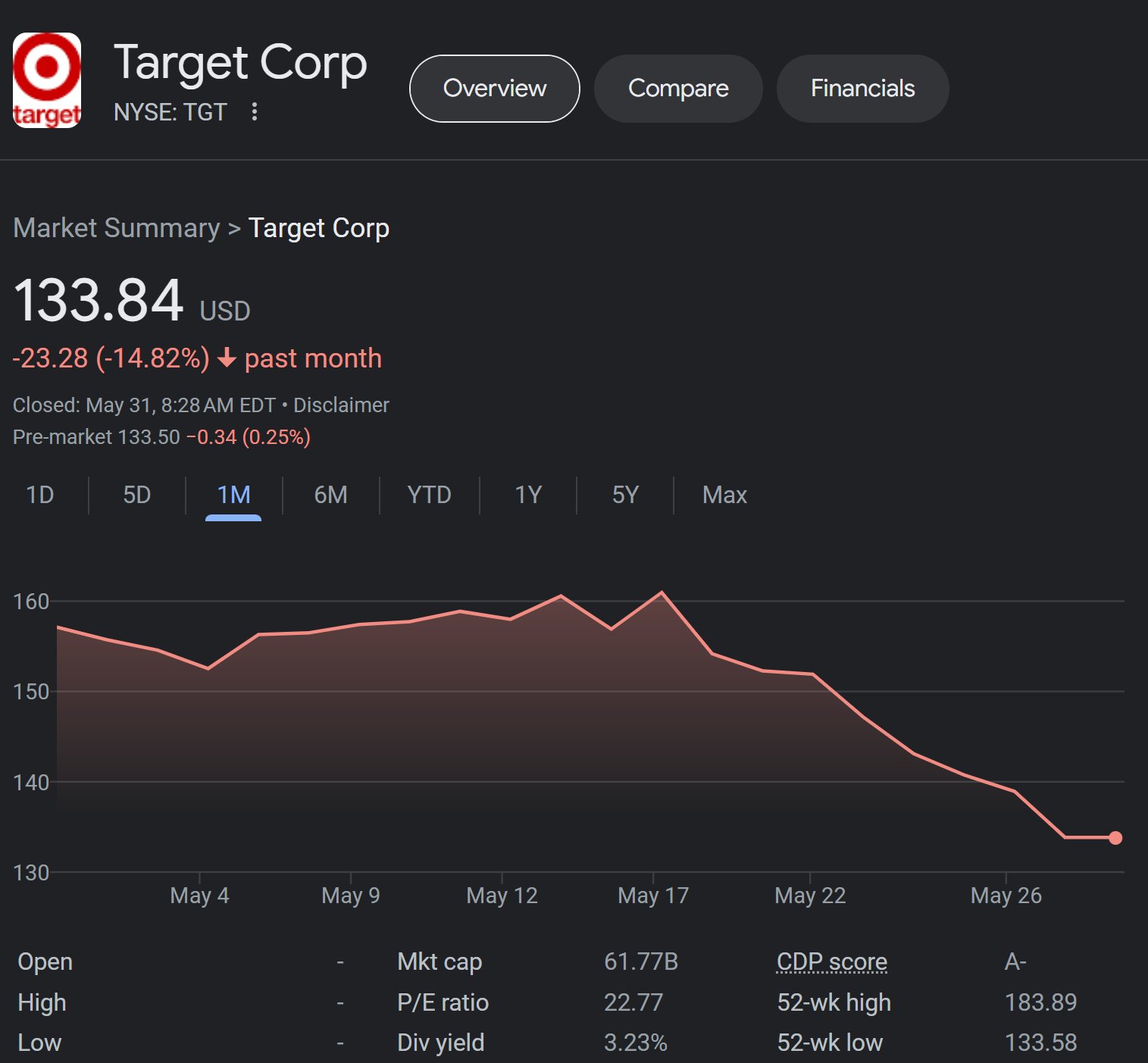1148x1063 pixels.
Task: Click the 52-wk low value 133.58
Action: pyautogui.click(x=1040, y=1043)
